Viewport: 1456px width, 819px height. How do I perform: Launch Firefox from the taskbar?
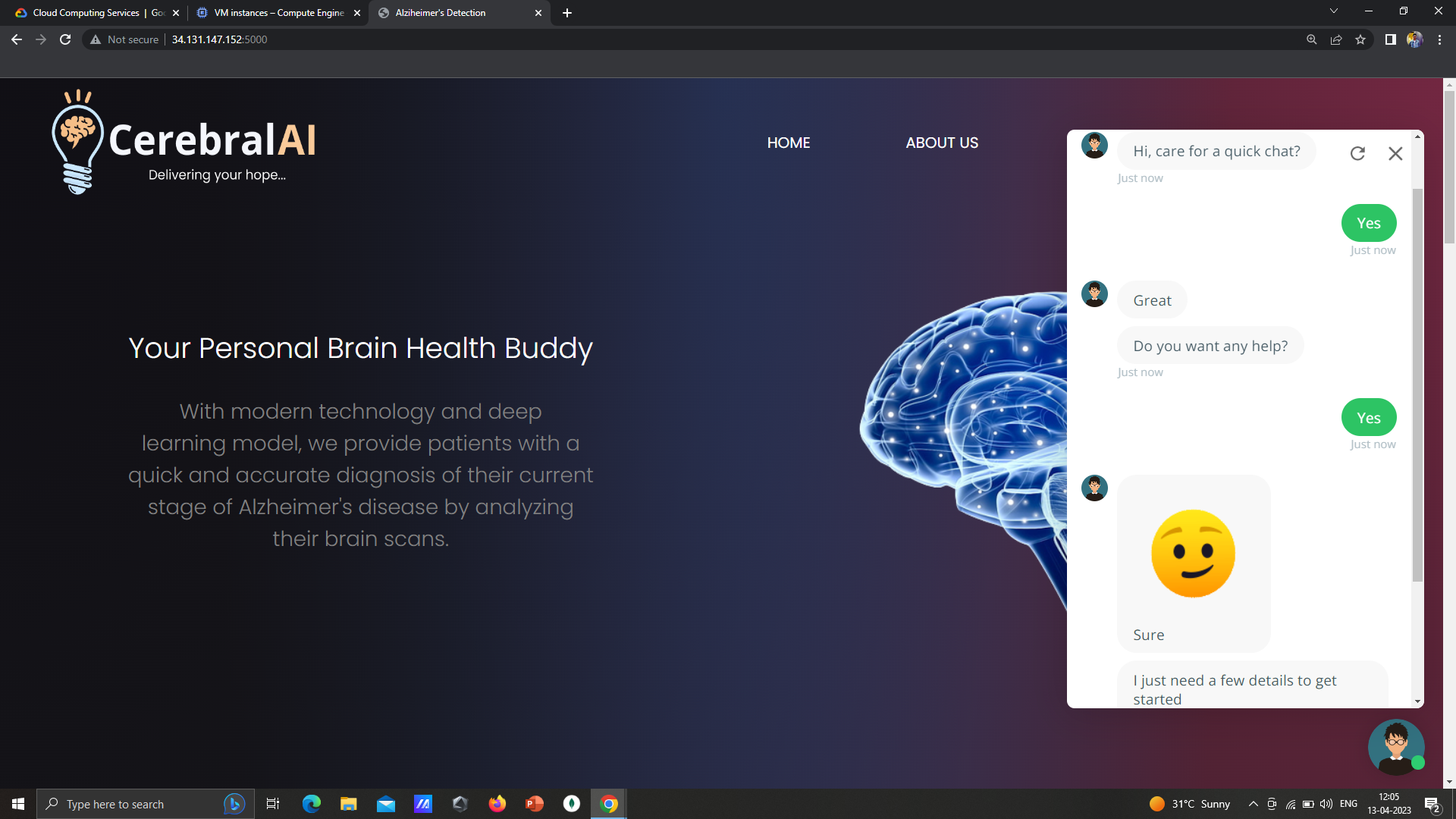pos(497,804)
